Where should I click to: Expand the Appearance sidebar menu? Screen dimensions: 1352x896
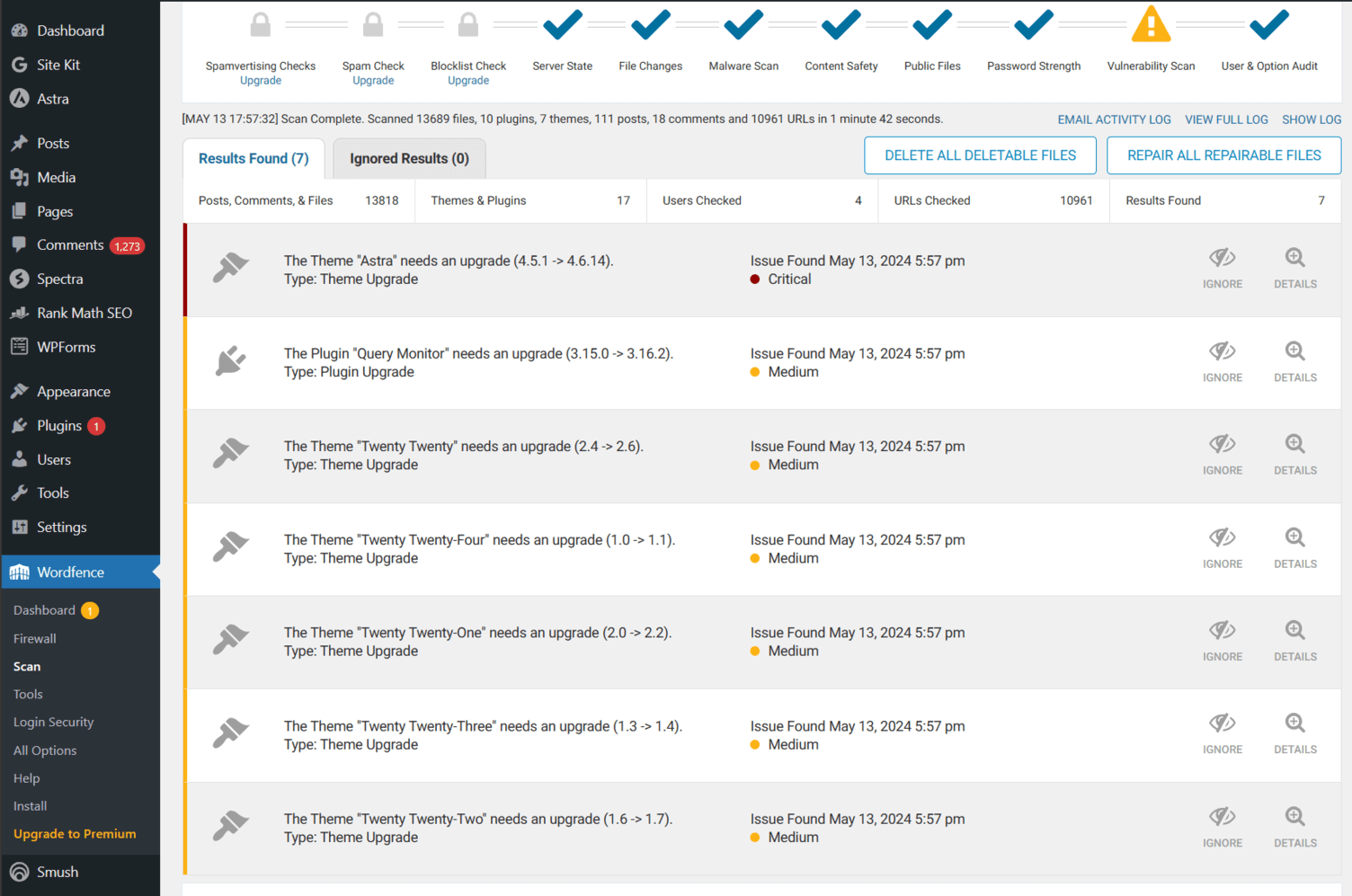[x=72, y=391]
